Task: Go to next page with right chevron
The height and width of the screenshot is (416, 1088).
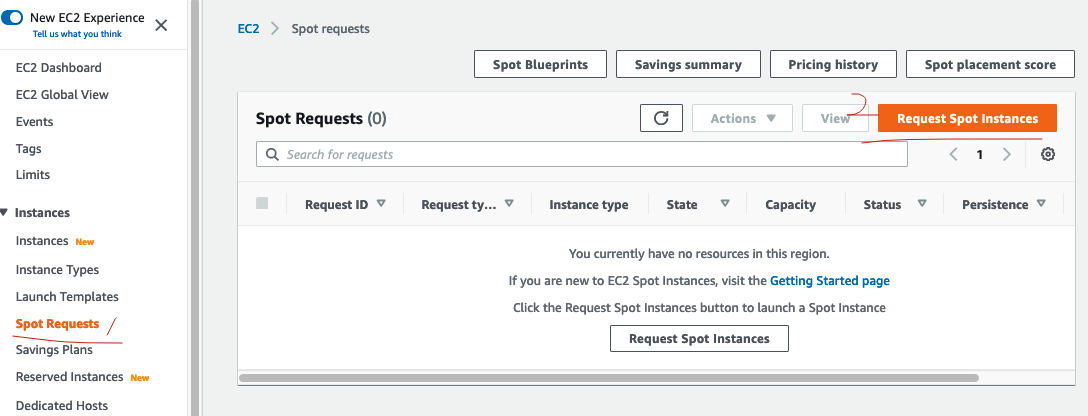Action: coord(1006,155)
